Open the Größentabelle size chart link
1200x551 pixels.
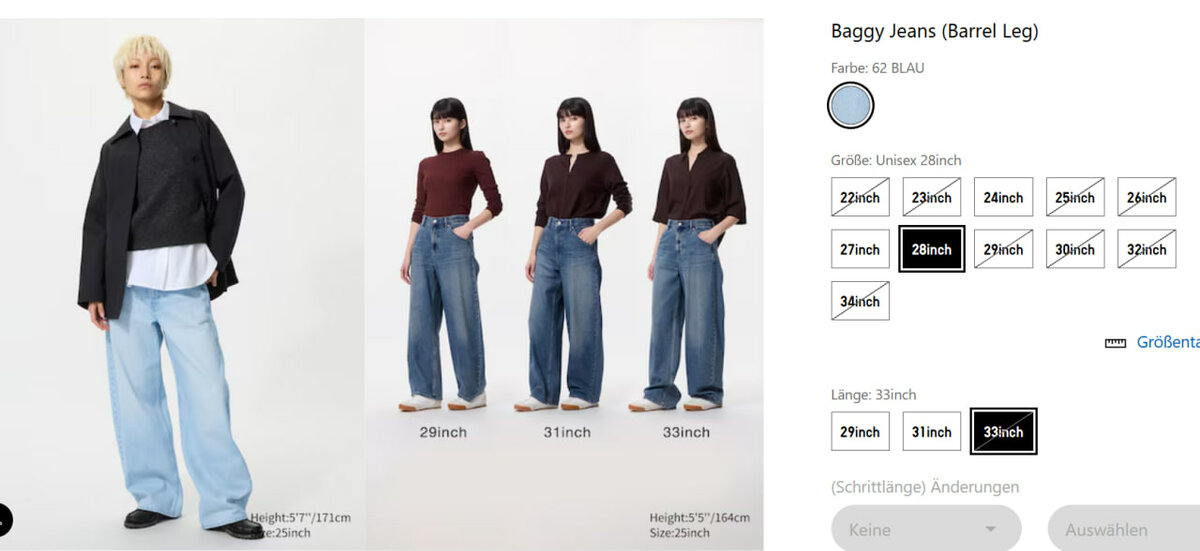click(x=1168, y=342)
